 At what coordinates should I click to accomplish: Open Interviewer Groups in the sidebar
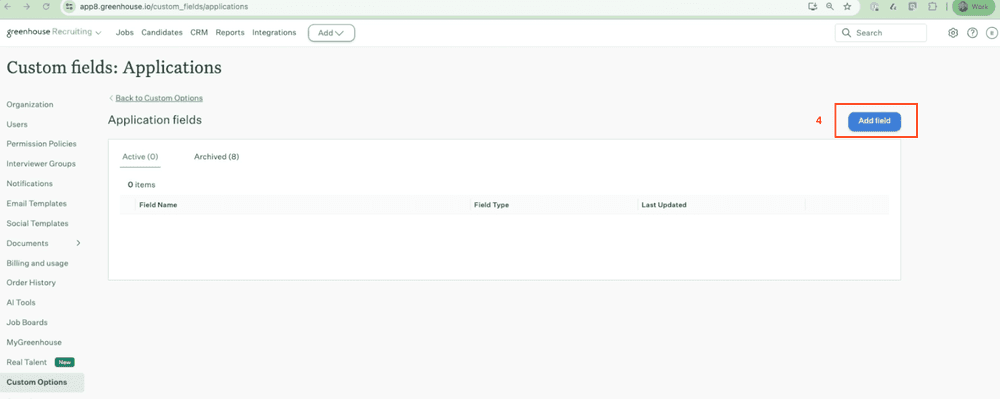(41, 164)
